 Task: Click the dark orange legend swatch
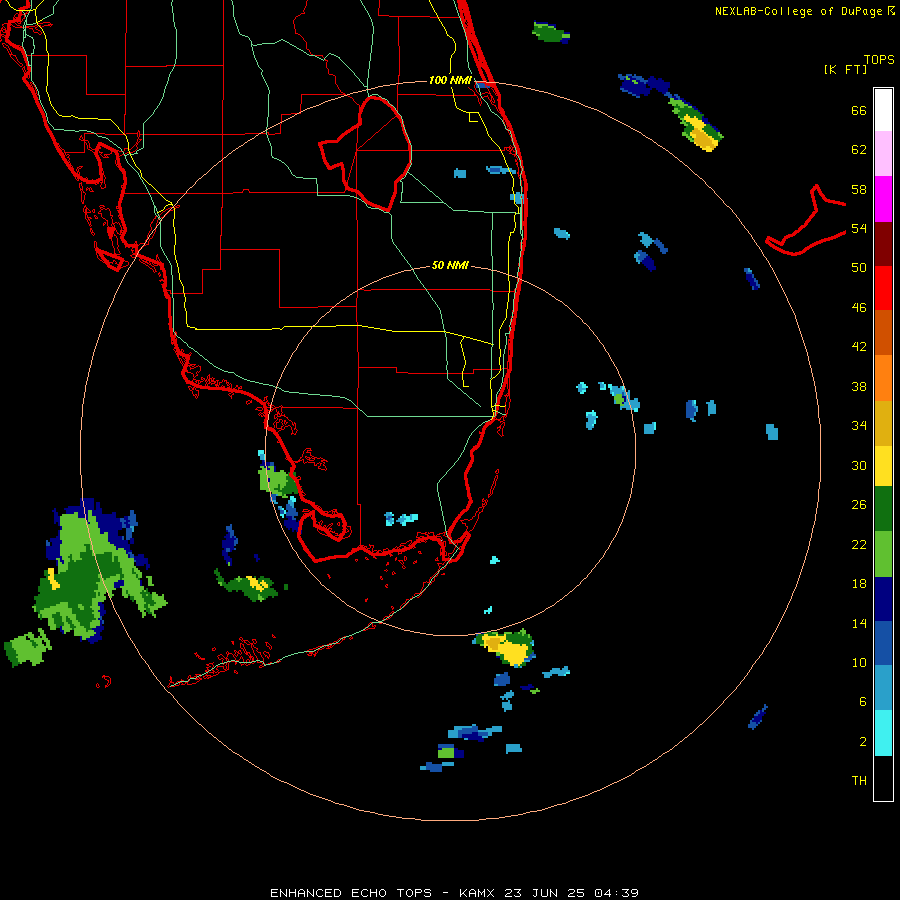883,332
